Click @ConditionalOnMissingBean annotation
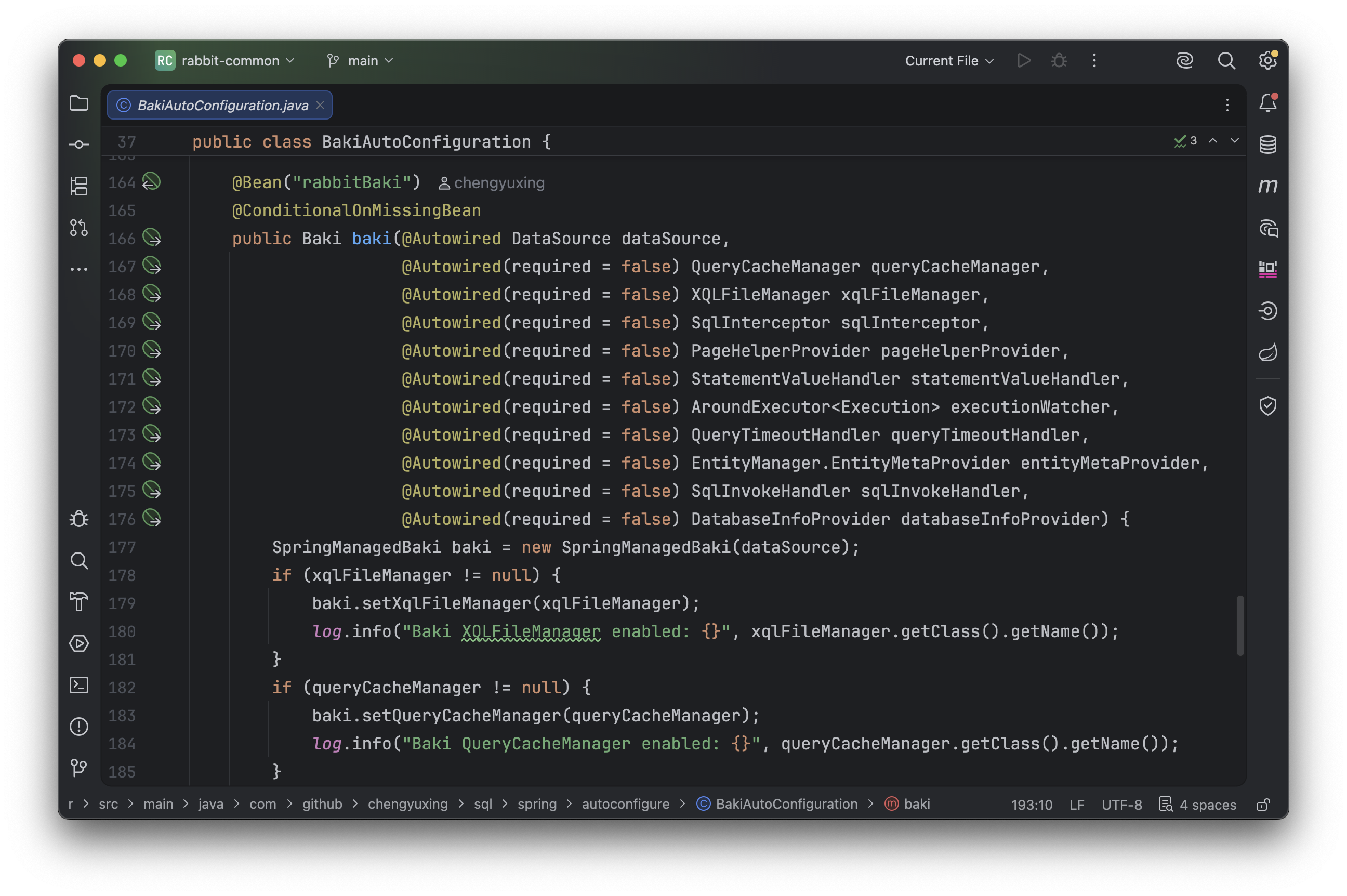This screenshot has width=1347, height=896. click(x=356, y=210)
